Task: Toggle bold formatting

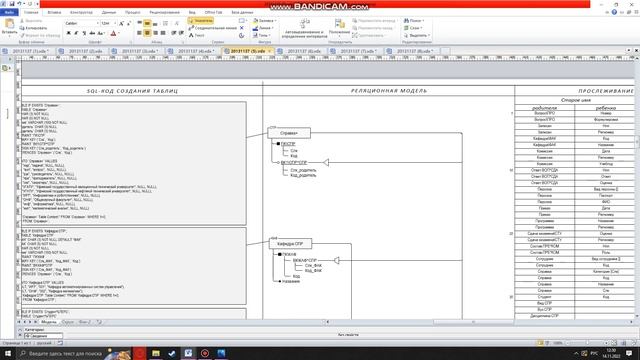Action: pos(69,33)
